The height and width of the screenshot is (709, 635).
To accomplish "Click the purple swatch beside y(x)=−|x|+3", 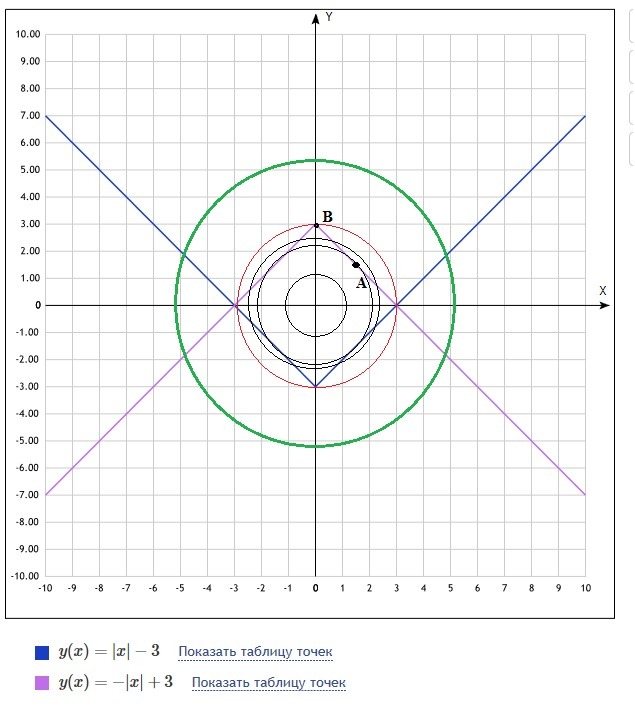I will click(42, 683).
